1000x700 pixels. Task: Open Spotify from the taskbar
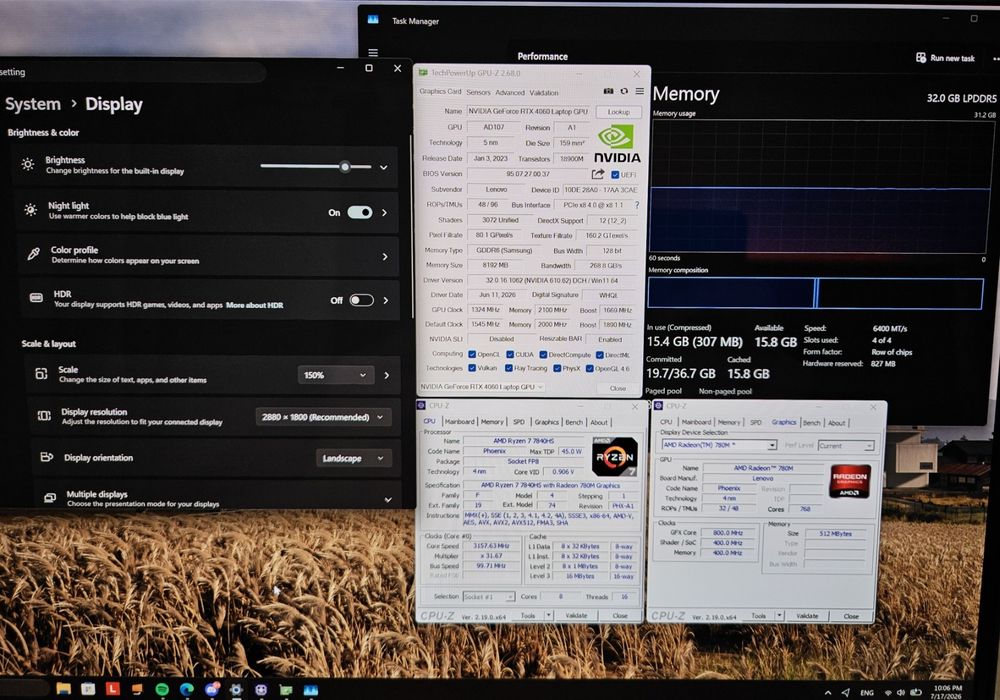click(x=162, y=689)
